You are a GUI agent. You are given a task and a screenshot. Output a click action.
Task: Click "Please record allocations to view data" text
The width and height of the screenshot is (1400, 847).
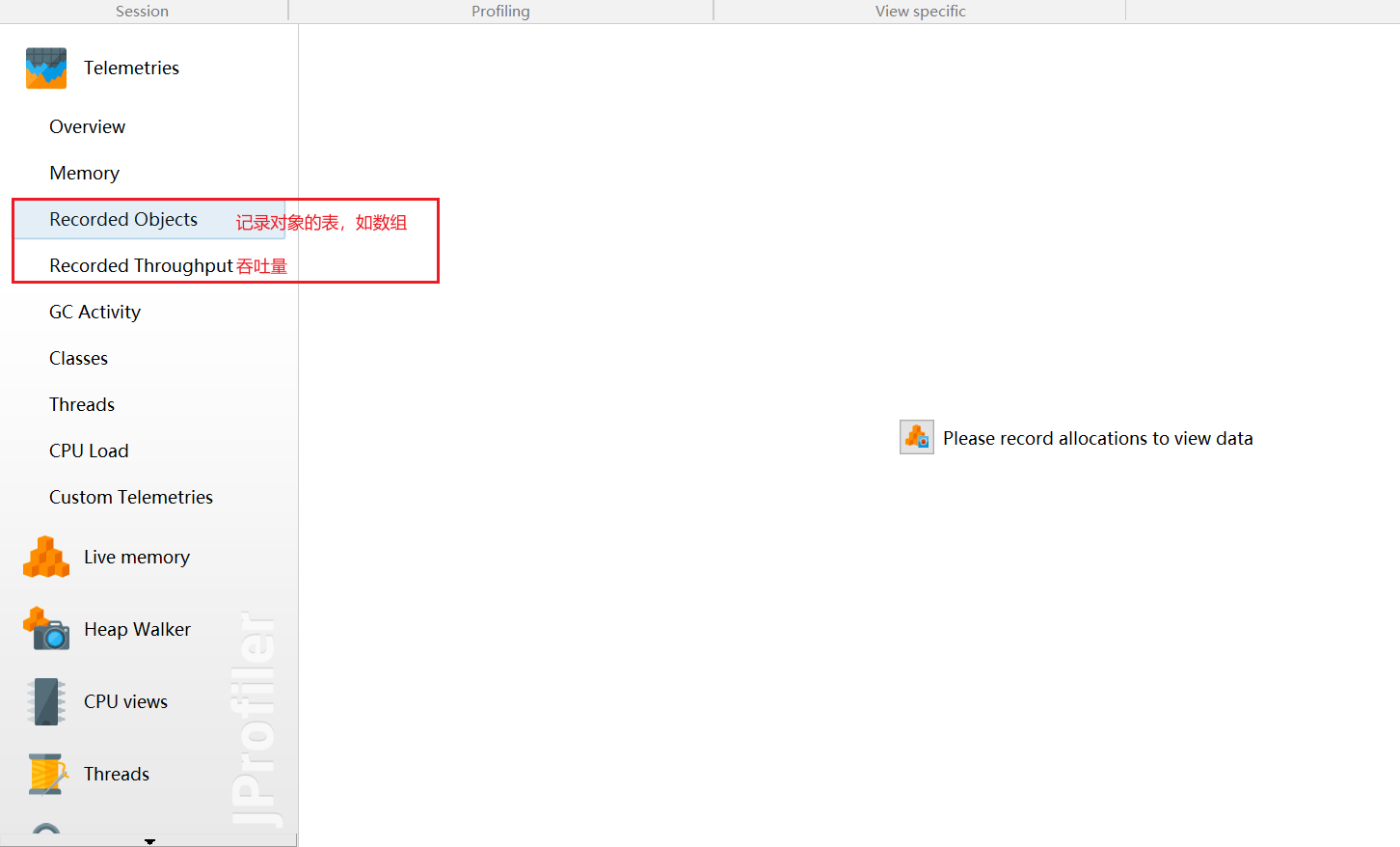point(1097,438)
